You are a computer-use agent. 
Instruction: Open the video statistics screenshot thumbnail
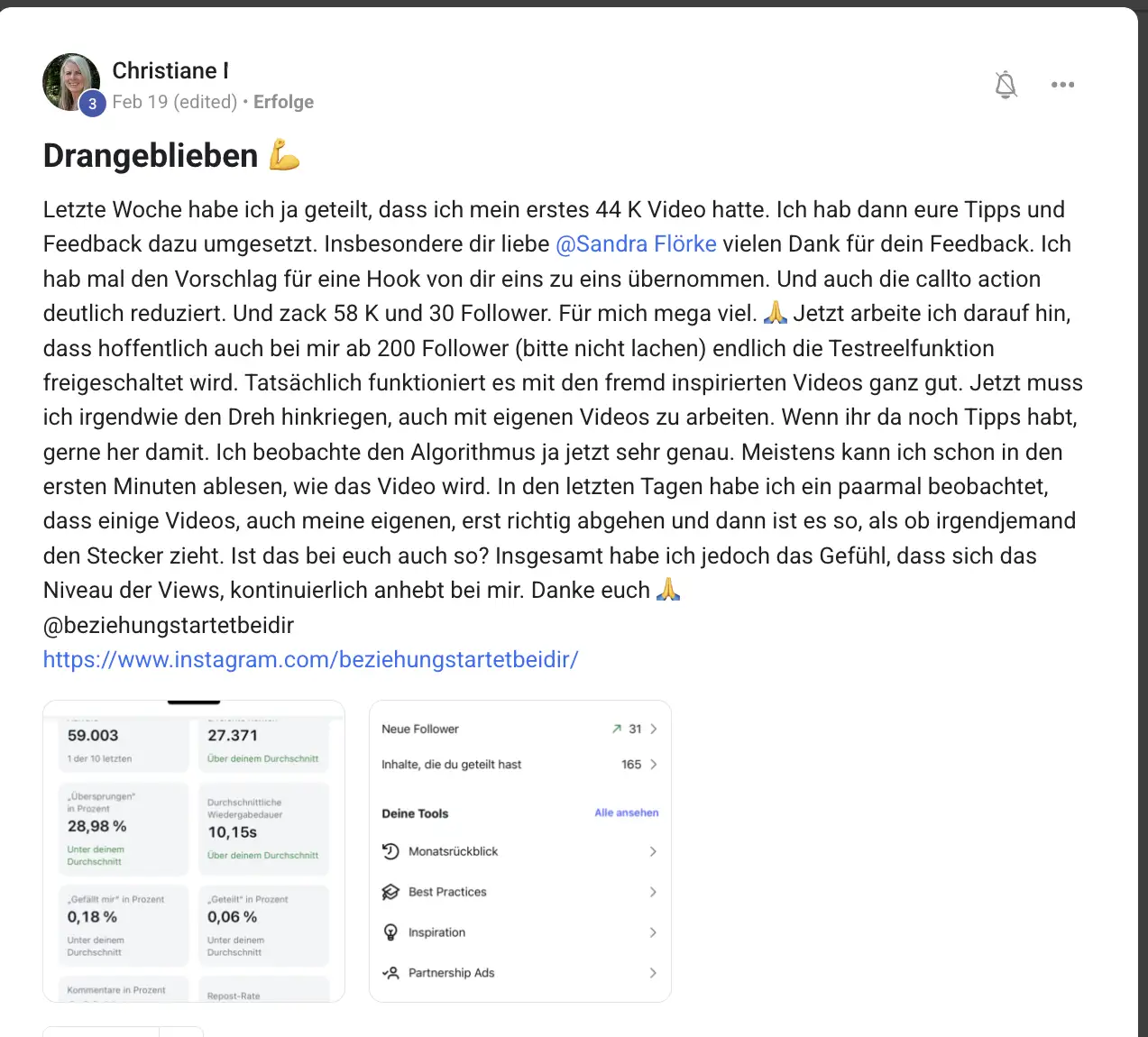click(x=194, y=851)
